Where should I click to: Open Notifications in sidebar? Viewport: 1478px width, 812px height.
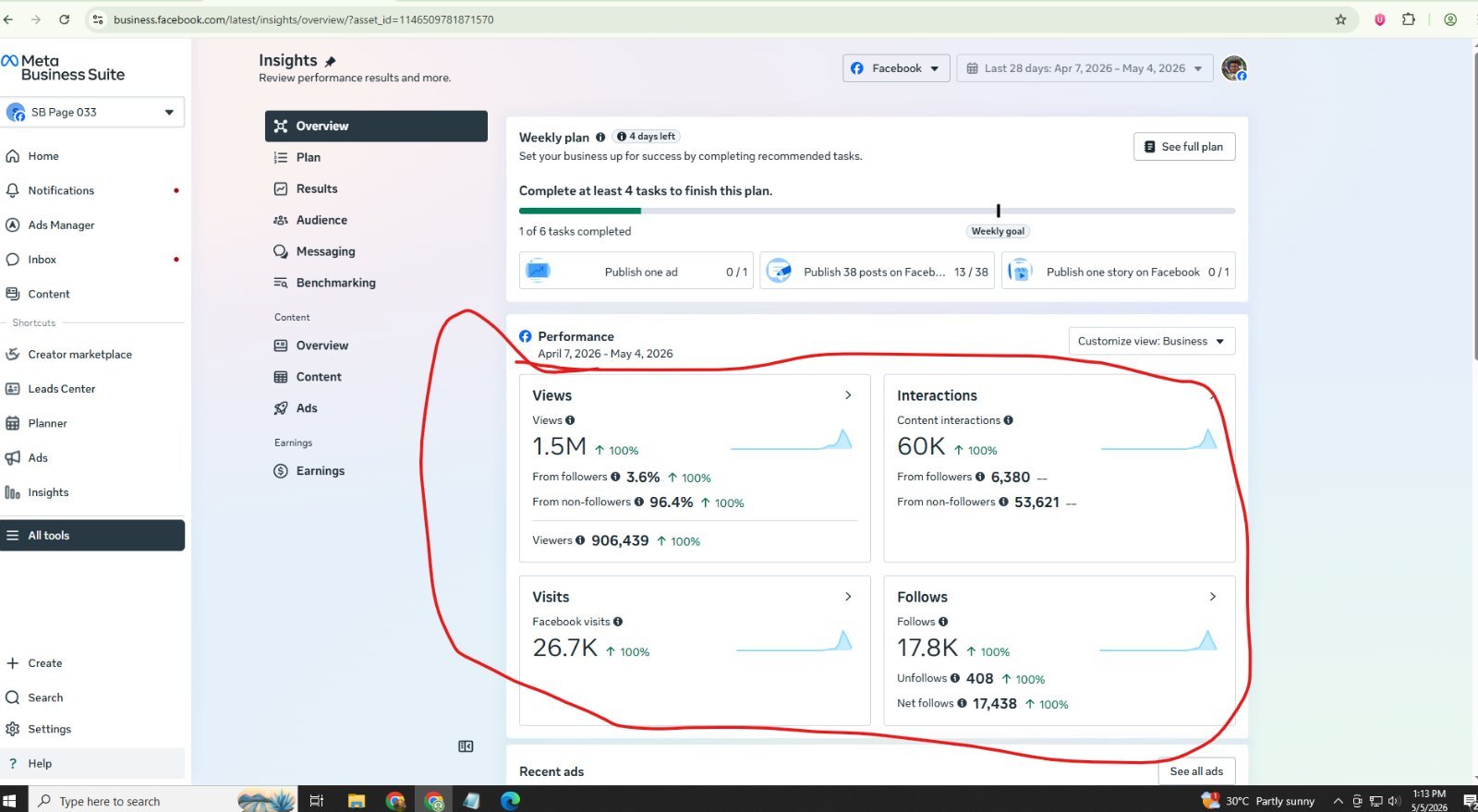[61, 190]
